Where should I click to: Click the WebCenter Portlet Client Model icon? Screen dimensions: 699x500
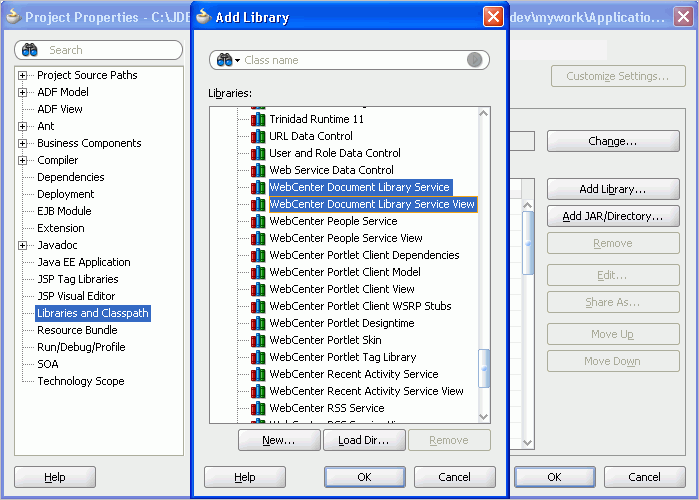click(258, 272)
